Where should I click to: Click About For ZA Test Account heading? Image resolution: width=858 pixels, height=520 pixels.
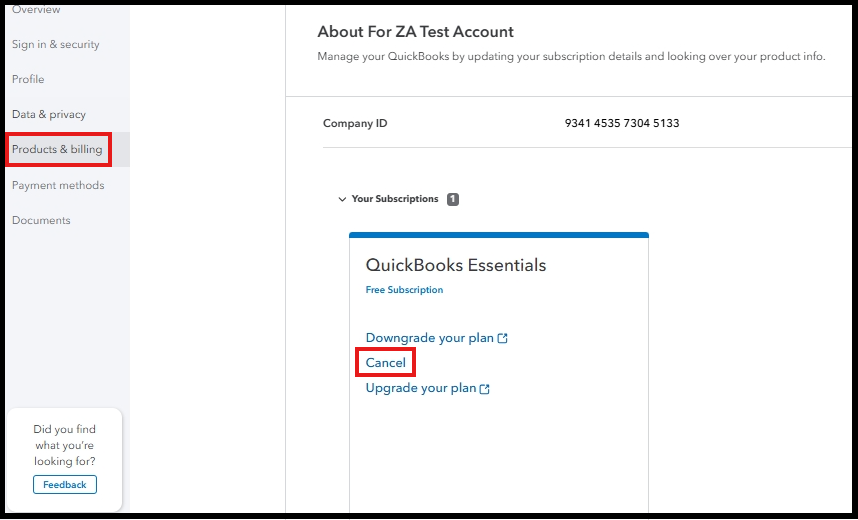click(x=415, y=32)
